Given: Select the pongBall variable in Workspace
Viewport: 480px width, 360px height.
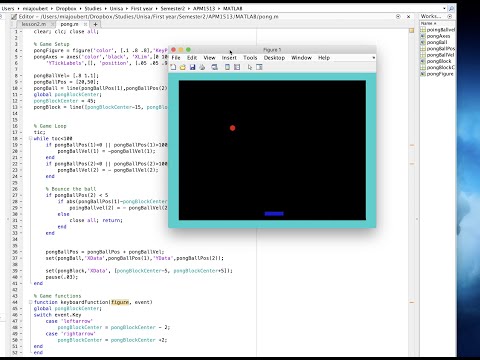Looking at the screenshot, I should click(437, 42).
